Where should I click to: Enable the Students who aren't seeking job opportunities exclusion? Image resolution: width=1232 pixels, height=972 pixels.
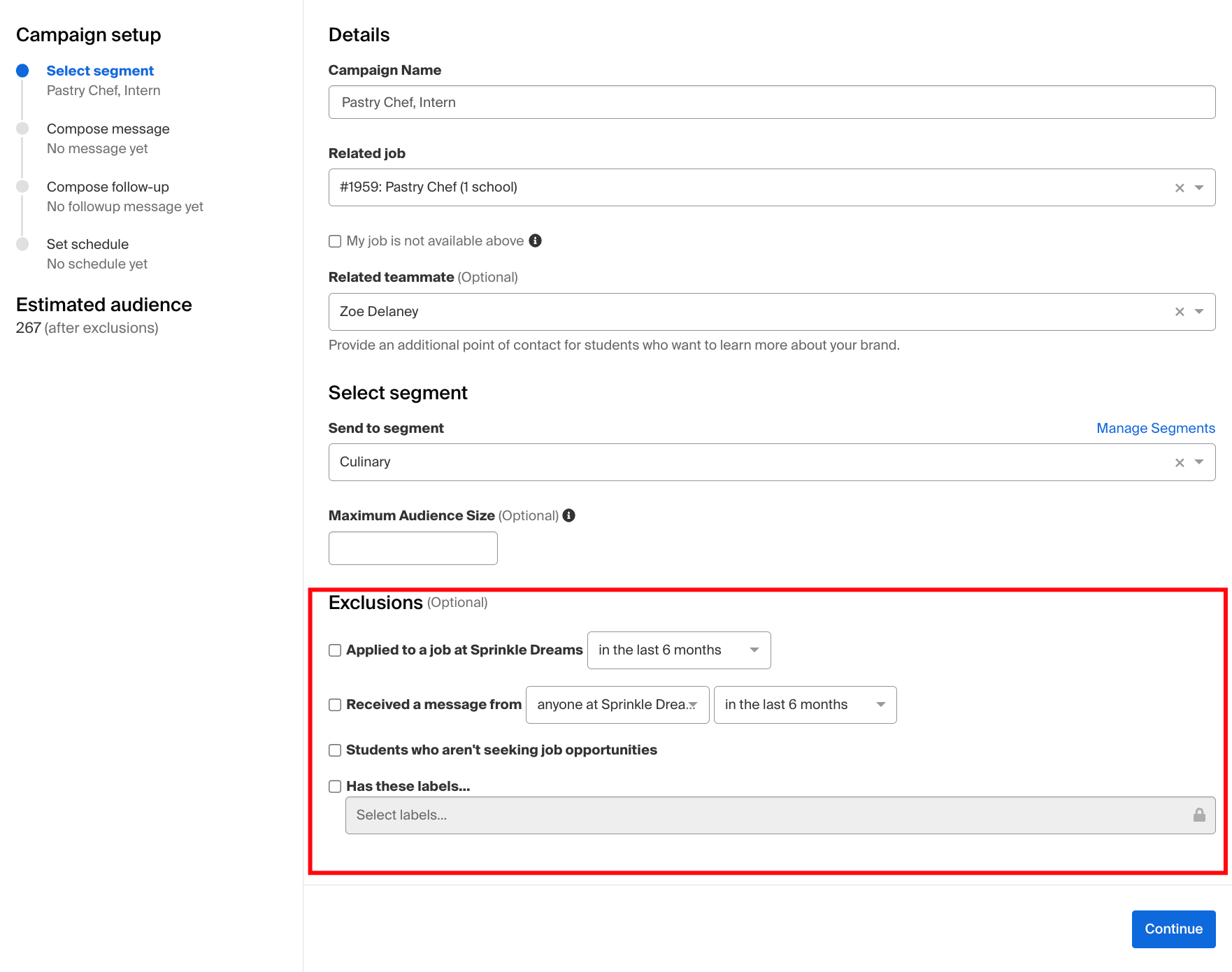335,750
